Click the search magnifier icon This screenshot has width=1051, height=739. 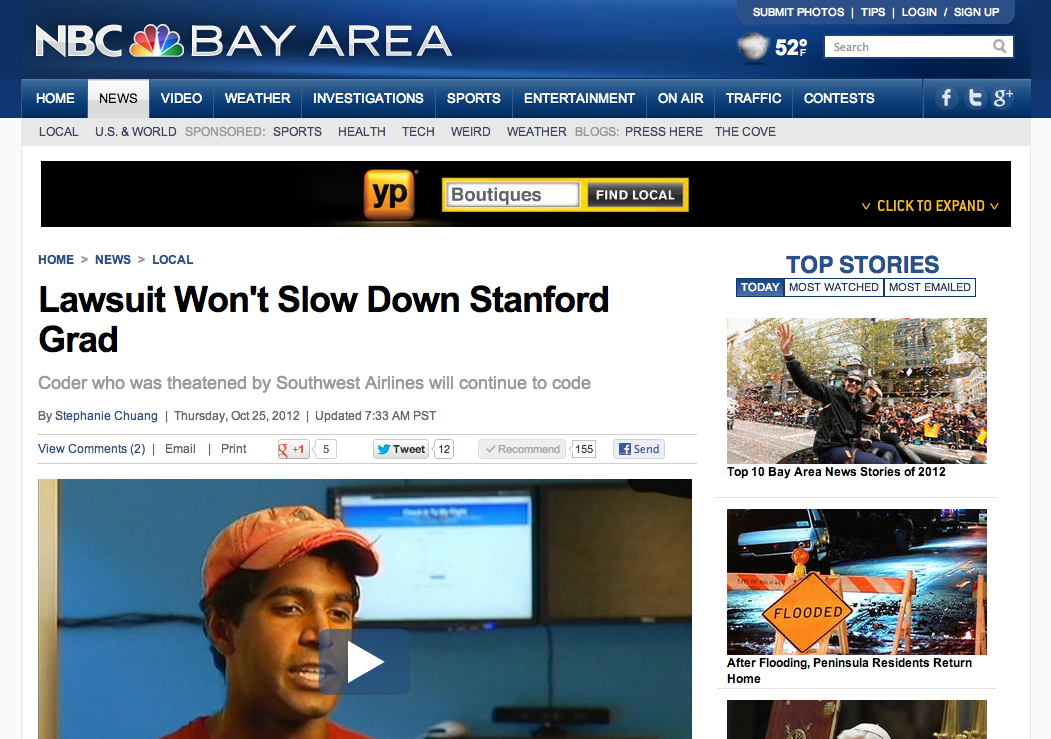coord(999,46)
